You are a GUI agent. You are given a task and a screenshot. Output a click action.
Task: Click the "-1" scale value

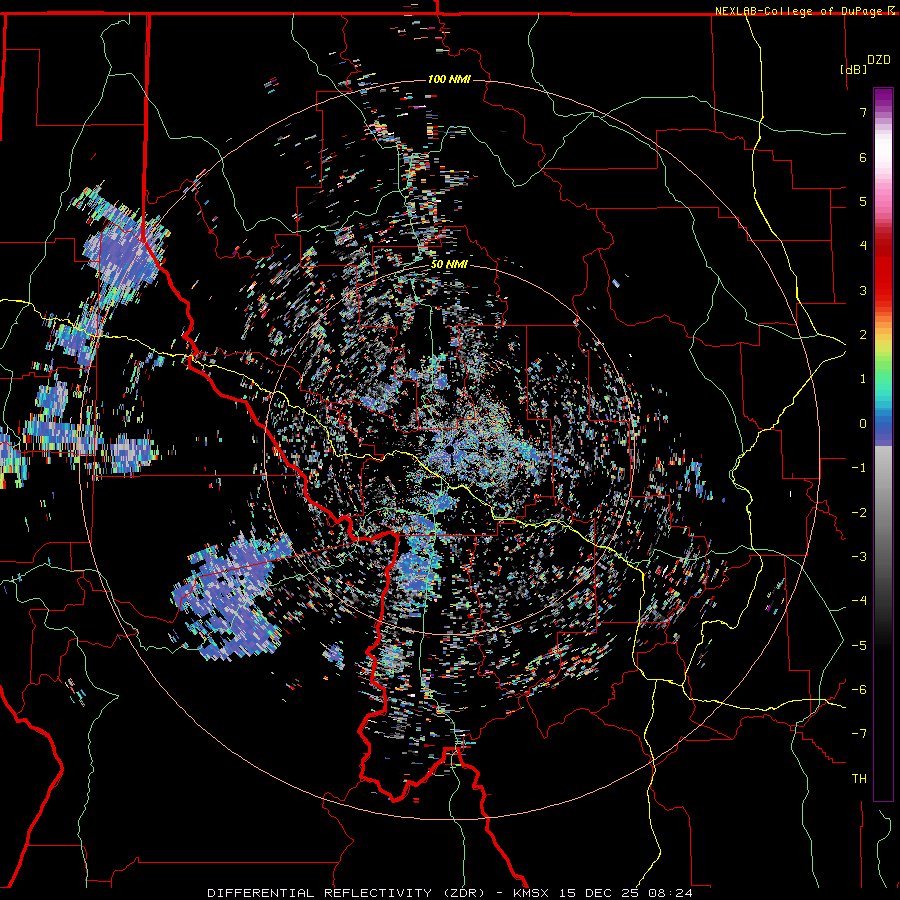click(x=859, y=468)
